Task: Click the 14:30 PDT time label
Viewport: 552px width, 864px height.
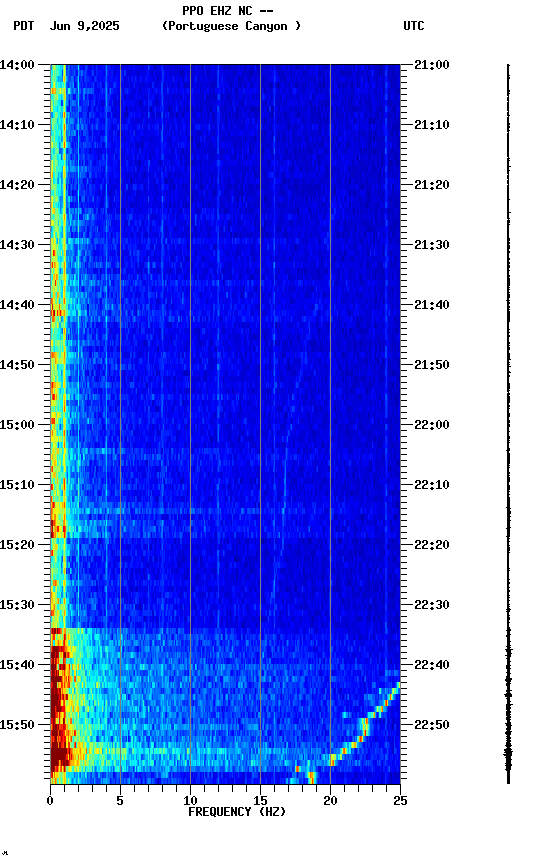Action: [17, 245]
